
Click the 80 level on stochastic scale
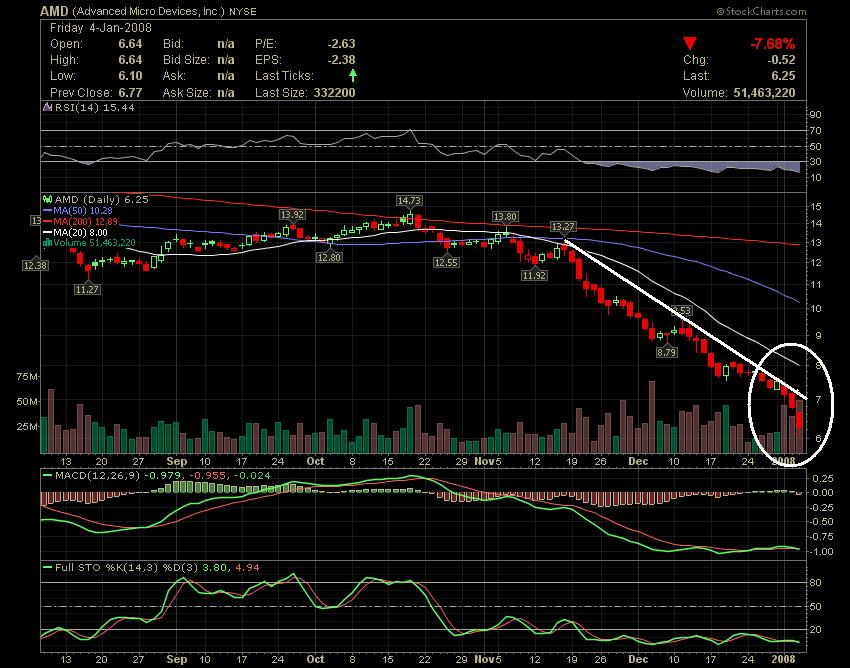[x=816, y=582]
